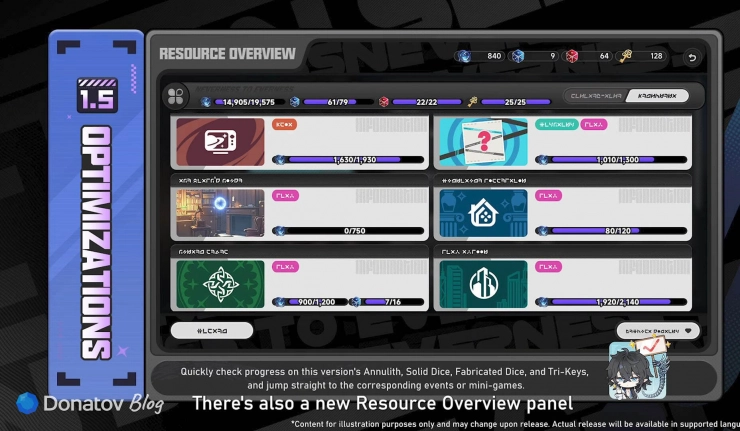
Task: Click the 840 Annulith balance value
Action: point(494,56)
